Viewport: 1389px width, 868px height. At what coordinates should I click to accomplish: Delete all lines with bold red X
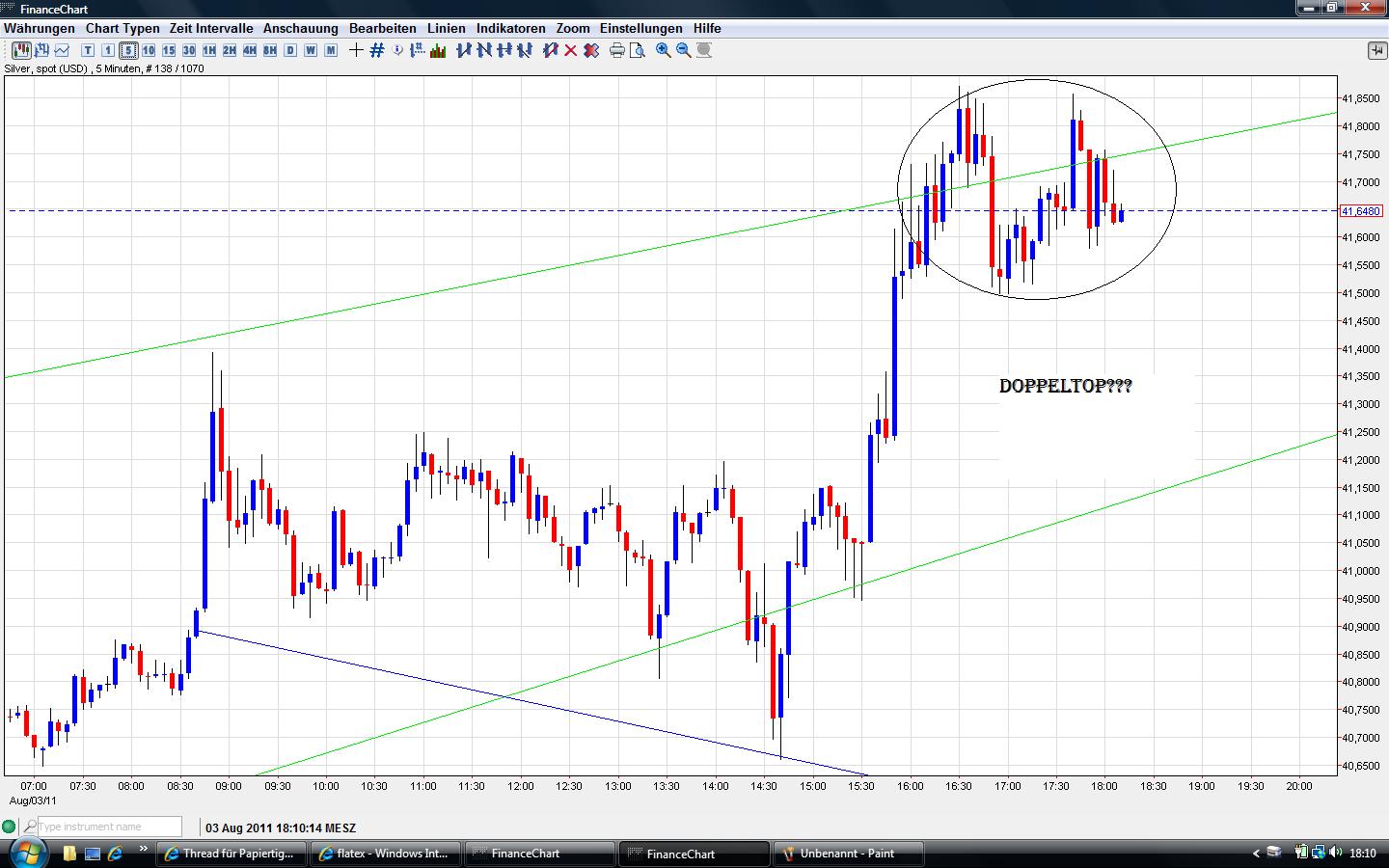pos(591,50)
